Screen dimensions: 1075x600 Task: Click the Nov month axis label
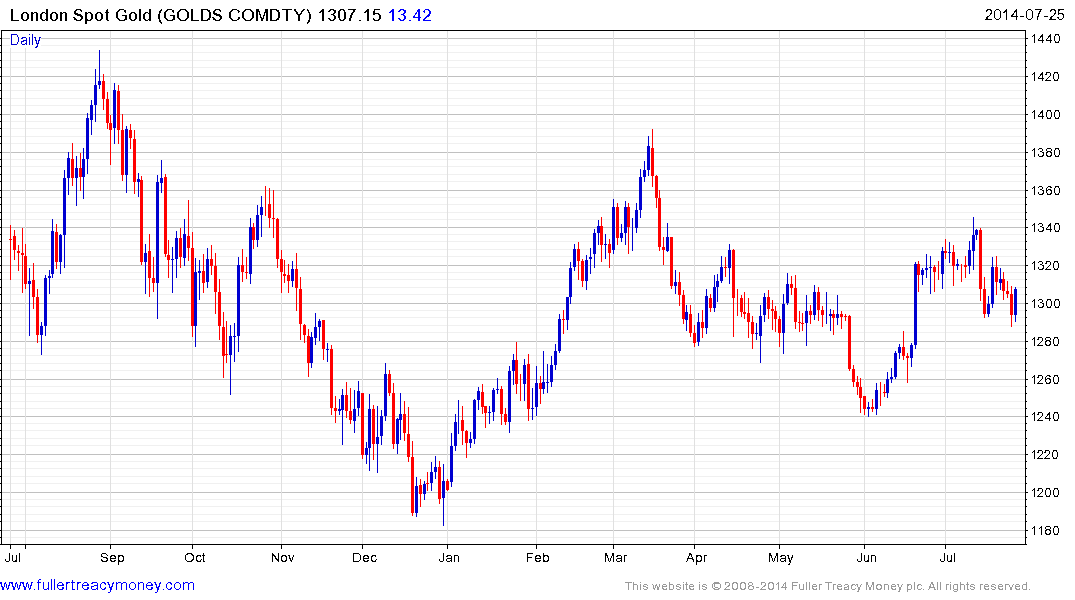click(x=282, y=557)
